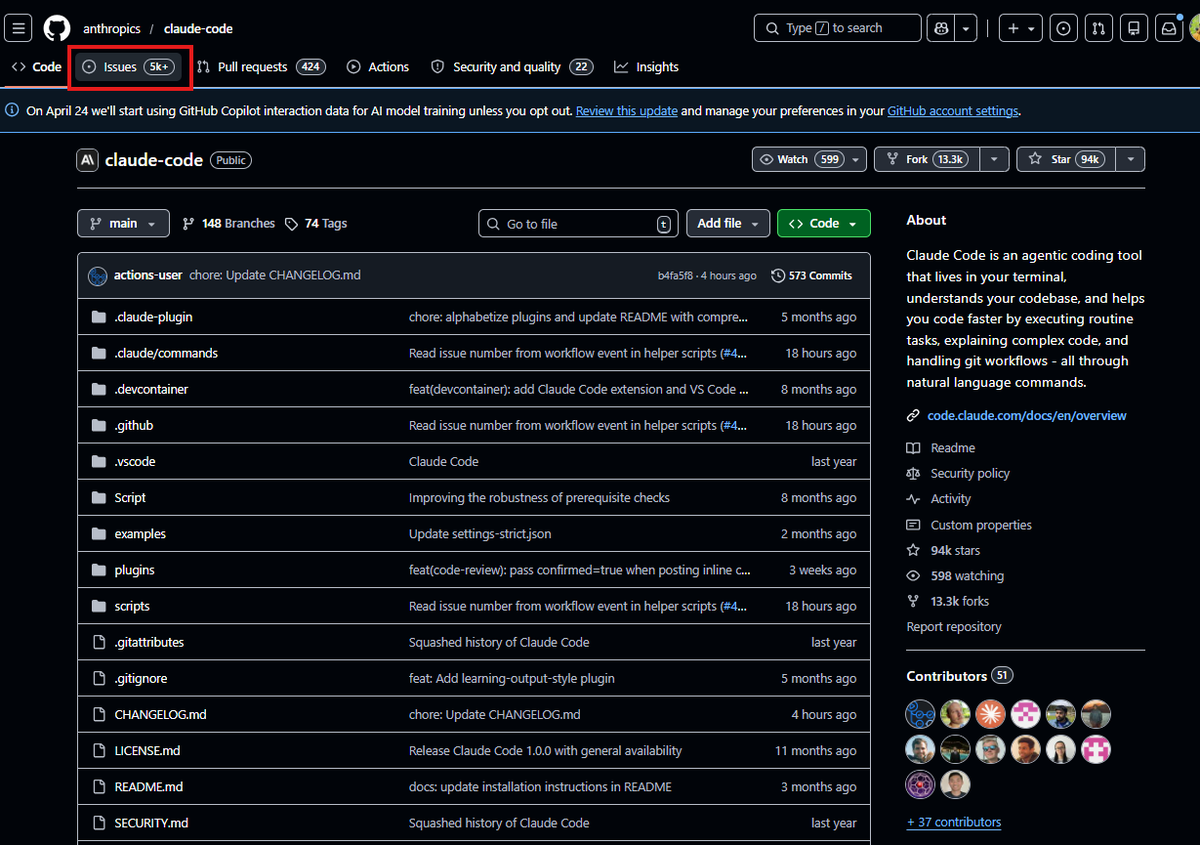Open the issues circle icon in header
The height and width of the screenshot is (845, 1200).
tap(1064, 28)
